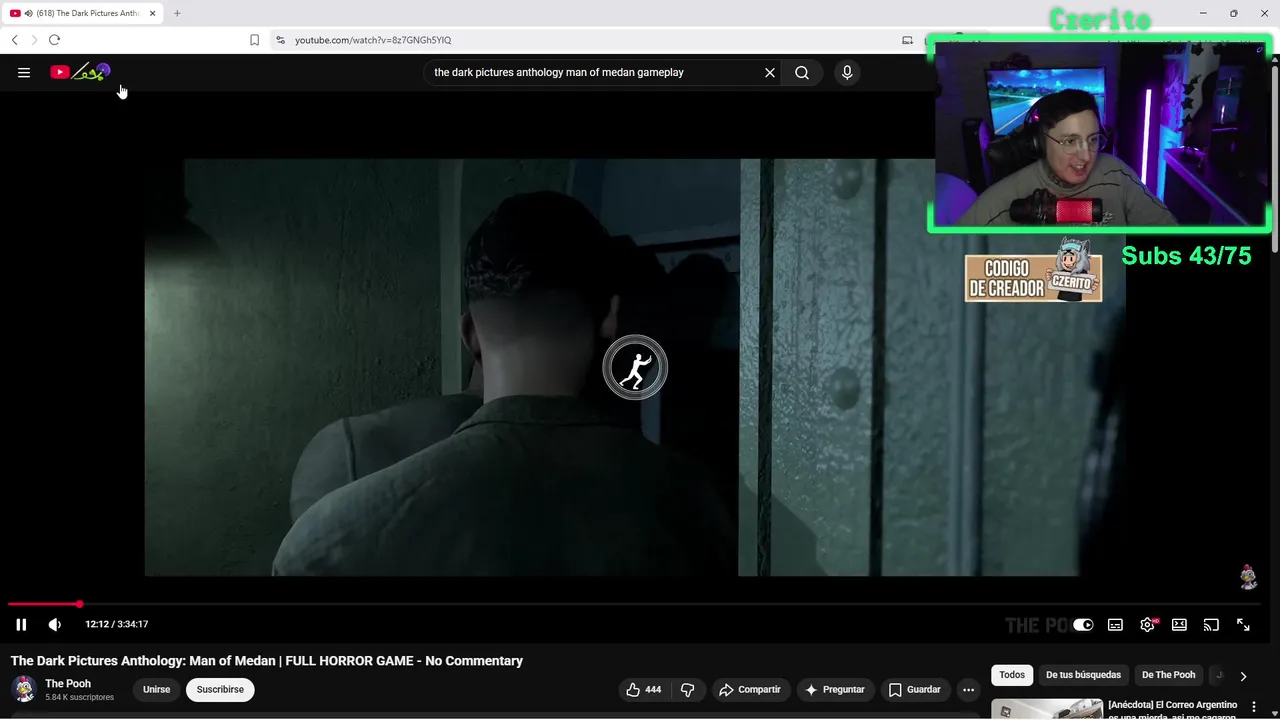Switch to theater mode

tap(1179, 625)
